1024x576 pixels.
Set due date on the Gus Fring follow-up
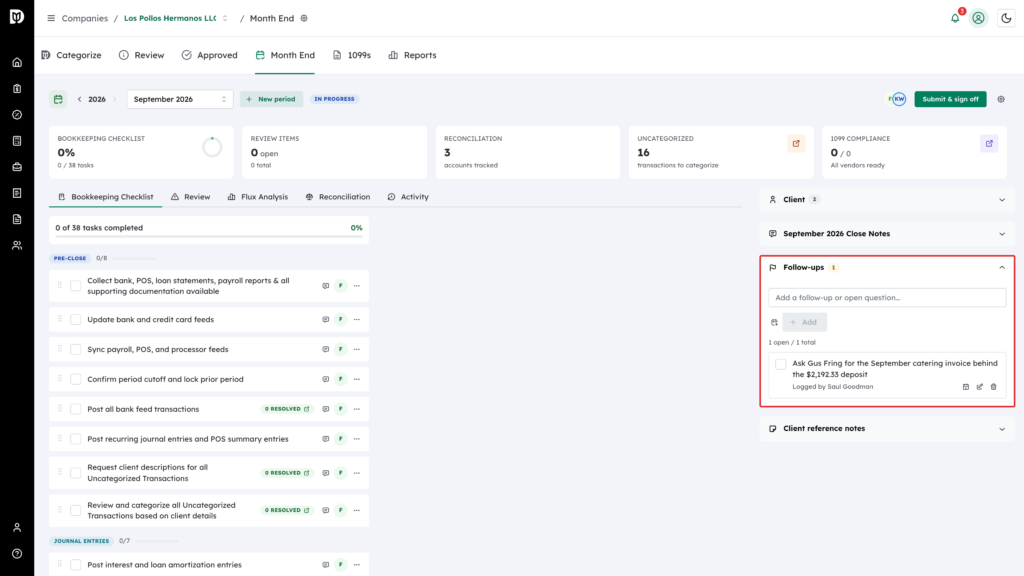(966, 387)
